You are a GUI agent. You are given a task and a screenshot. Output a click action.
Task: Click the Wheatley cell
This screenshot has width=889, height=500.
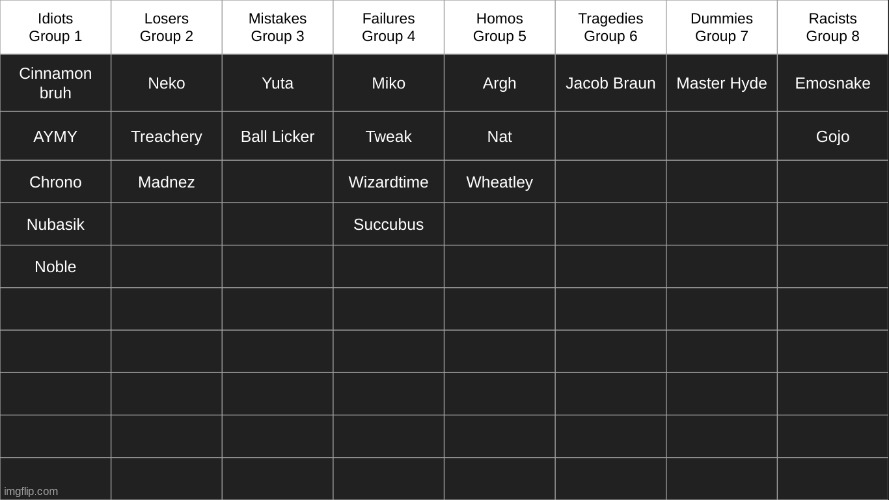[x=499, y=182]
